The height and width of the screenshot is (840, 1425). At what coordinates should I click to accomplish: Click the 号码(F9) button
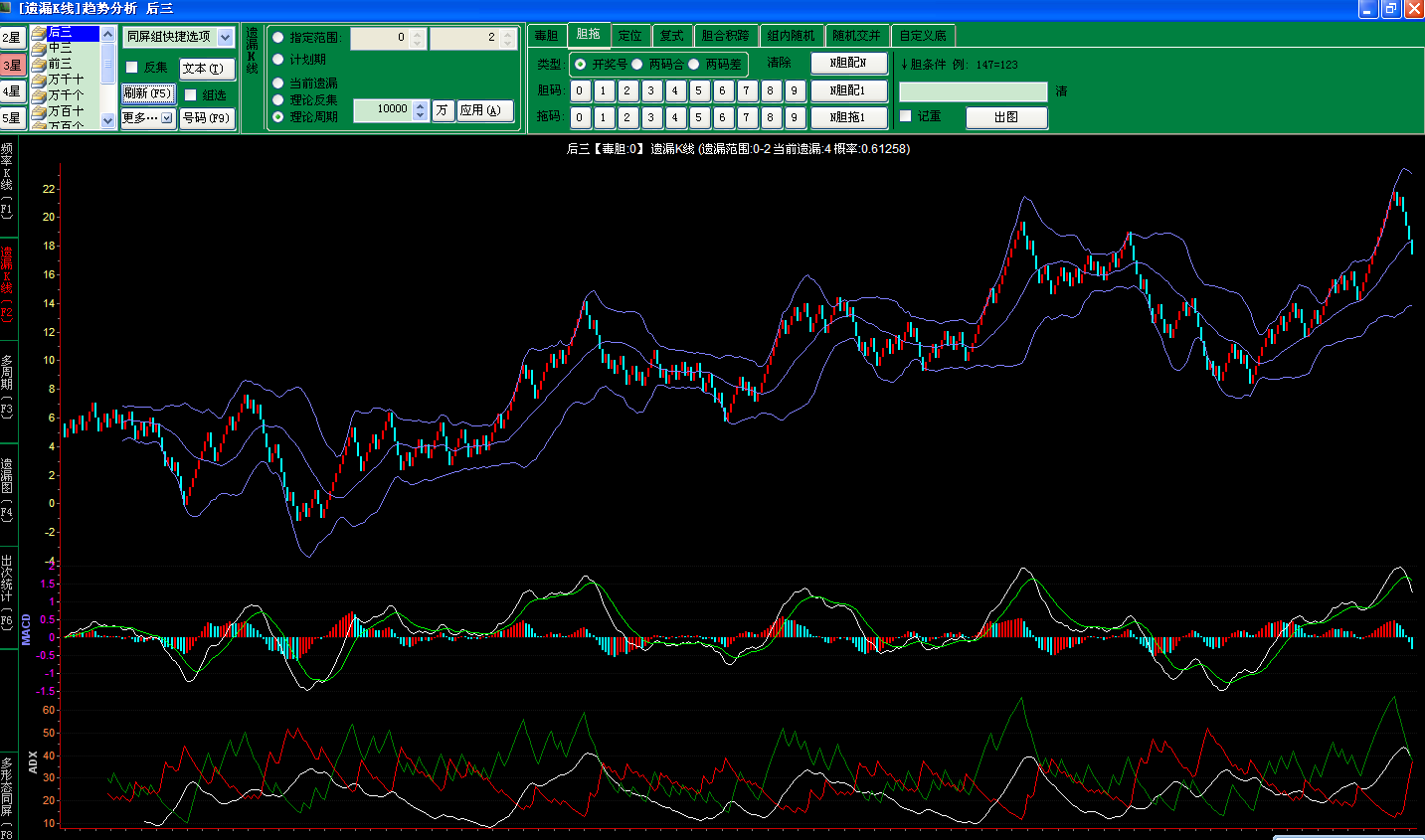[x=207, y=118]
